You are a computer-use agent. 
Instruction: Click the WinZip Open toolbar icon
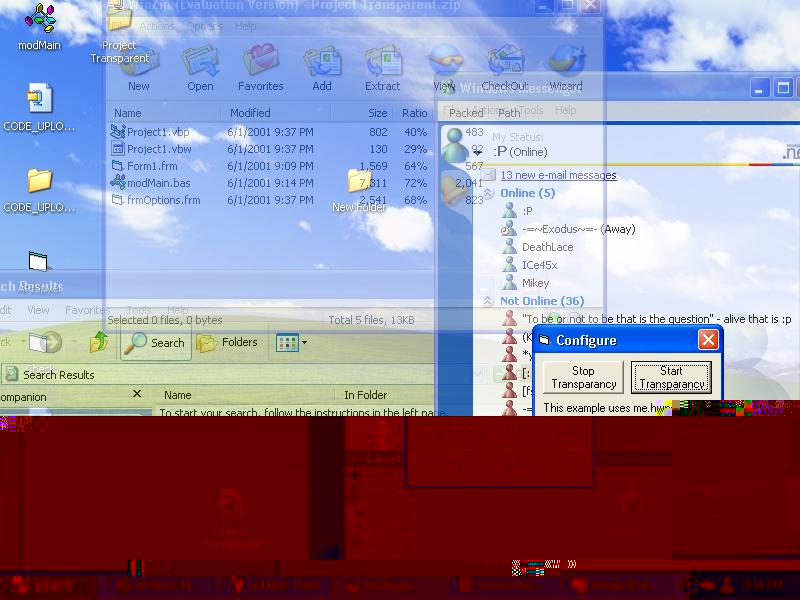coord(200,66)
